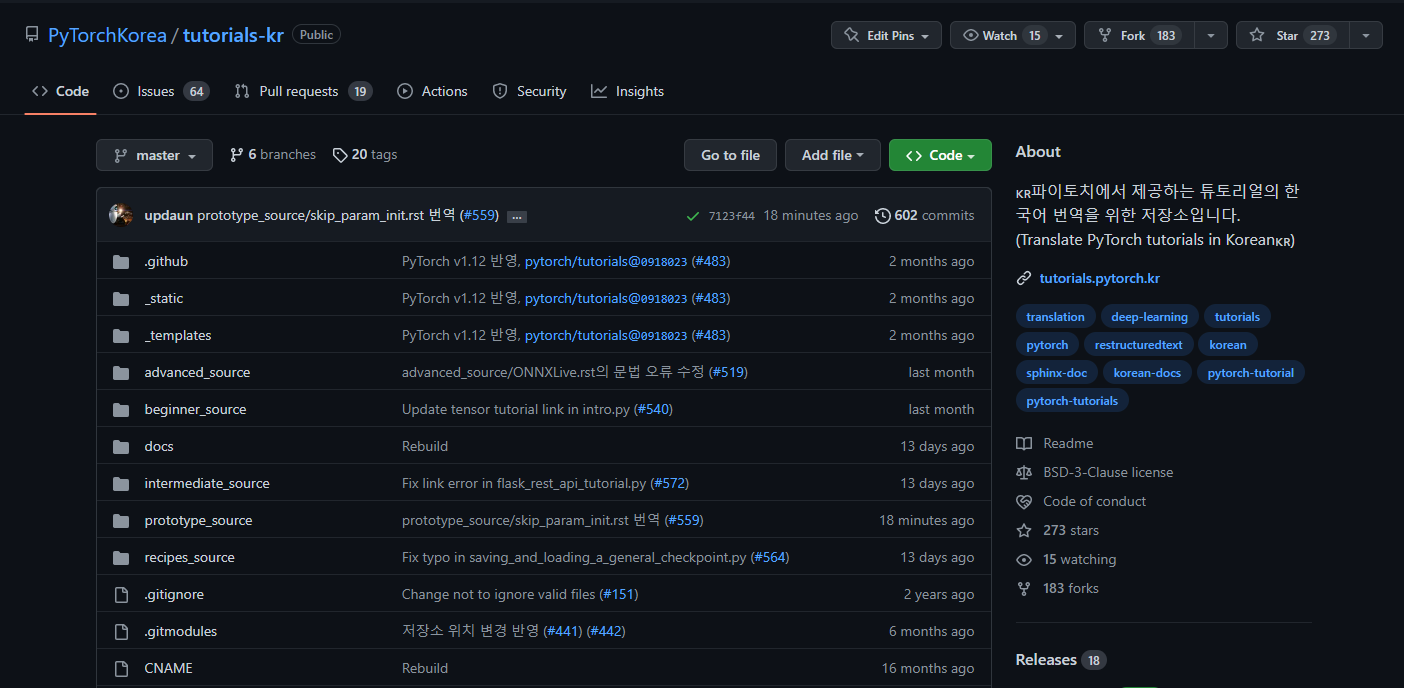The image size is (1404, 688).
Task: Open the Pull requests tab
Action: (x=303, y=91)
